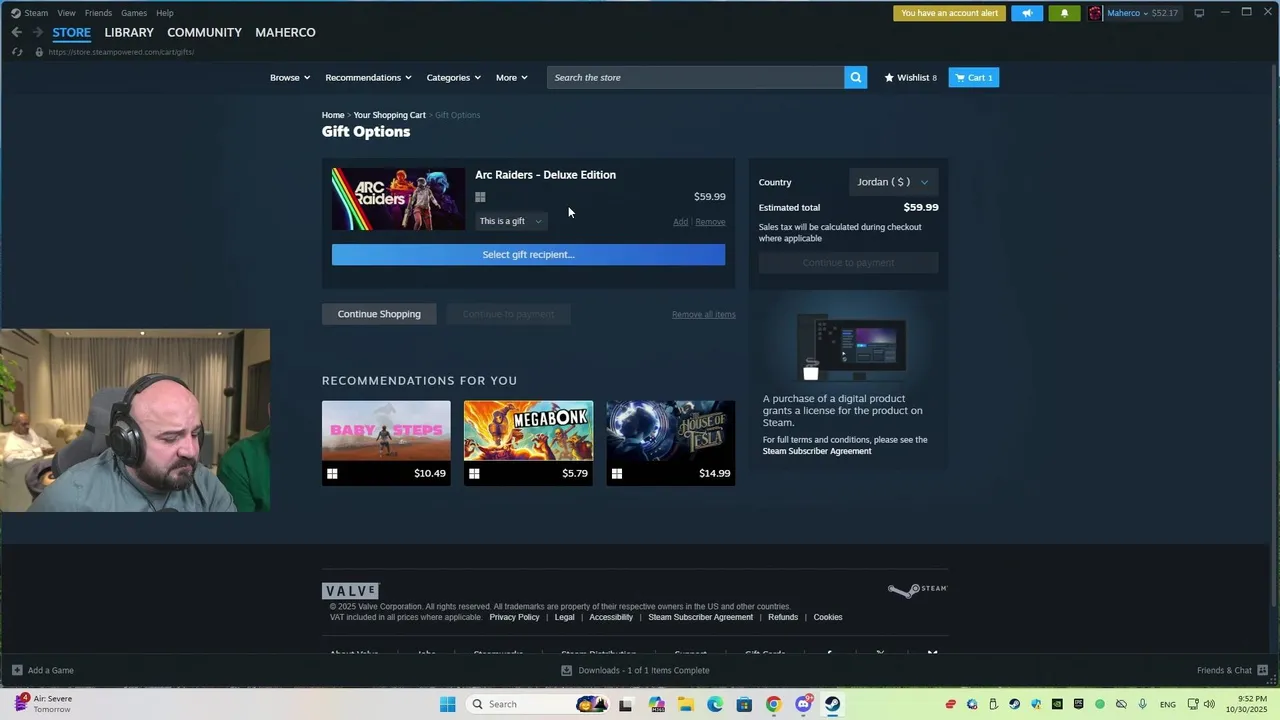Open the Privacy Policy footer link
This screenshot has height=720, width=1280.
[x=514, y=617]
